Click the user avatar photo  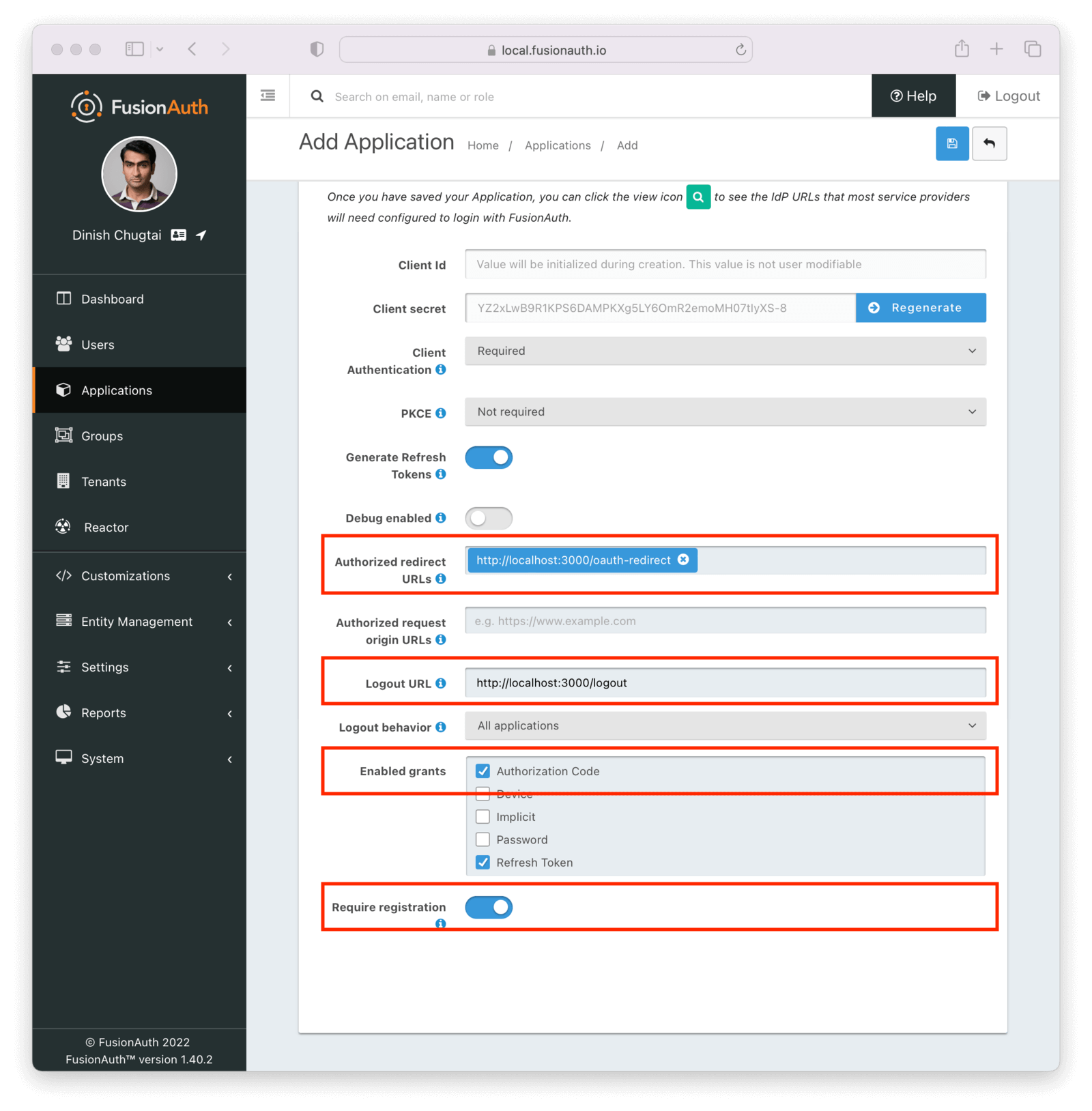(139, 174)
